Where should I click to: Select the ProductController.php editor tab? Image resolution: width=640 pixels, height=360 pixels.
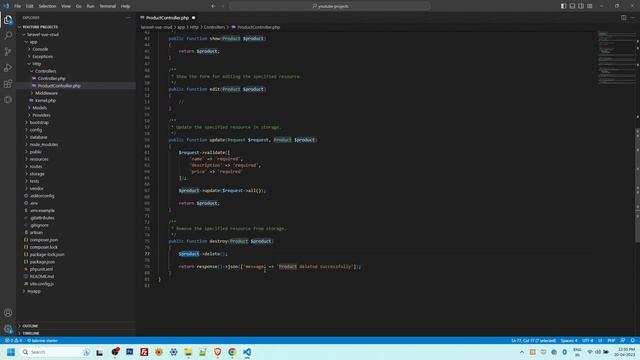tap(167, 18)
